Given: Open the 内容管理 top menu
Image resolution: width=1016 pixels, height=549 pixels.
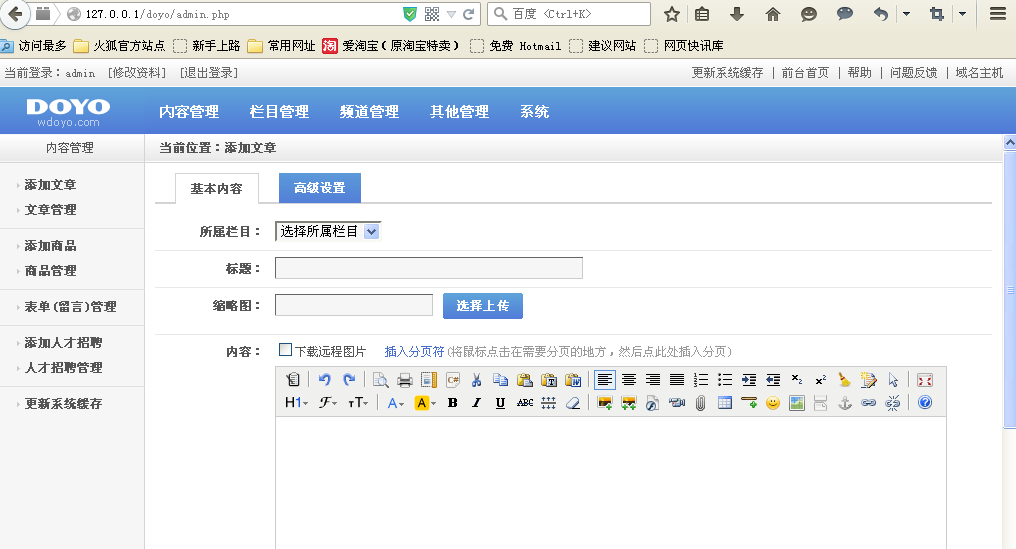Looking at the screenshot, I should coord(189,111).
